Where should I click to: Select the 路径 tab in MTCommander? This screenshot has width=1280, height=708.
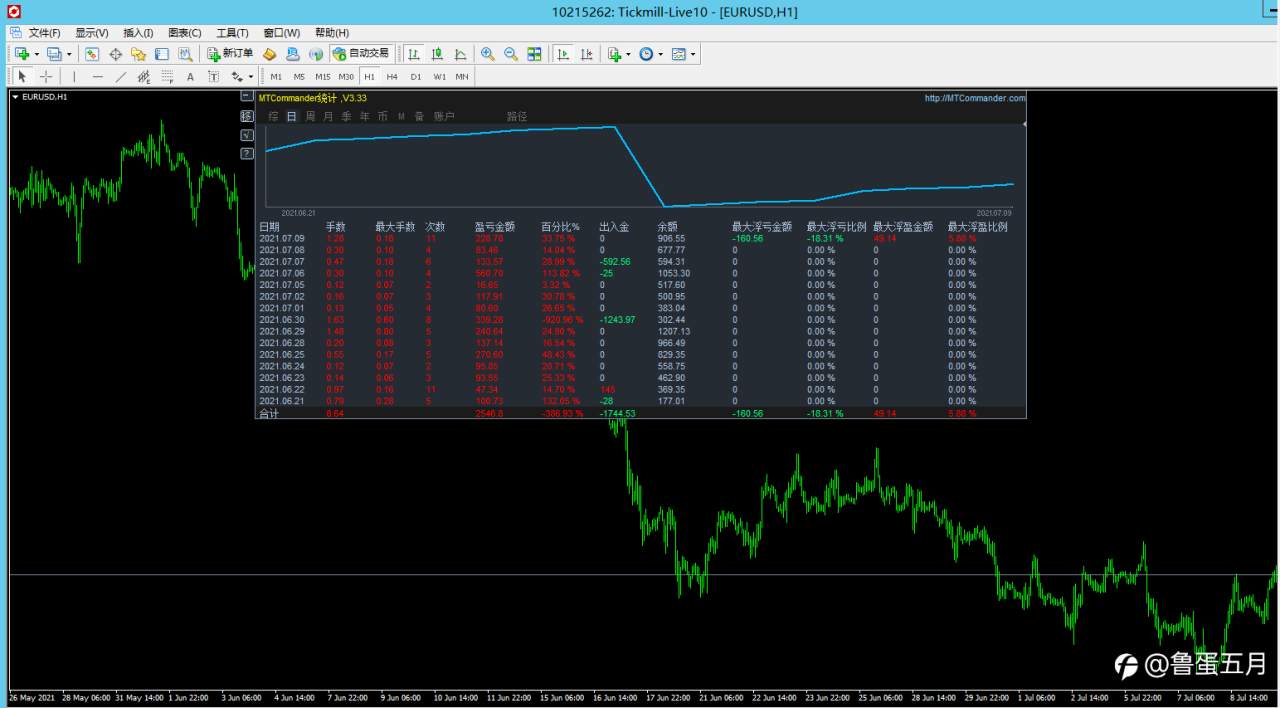[517, 117]
